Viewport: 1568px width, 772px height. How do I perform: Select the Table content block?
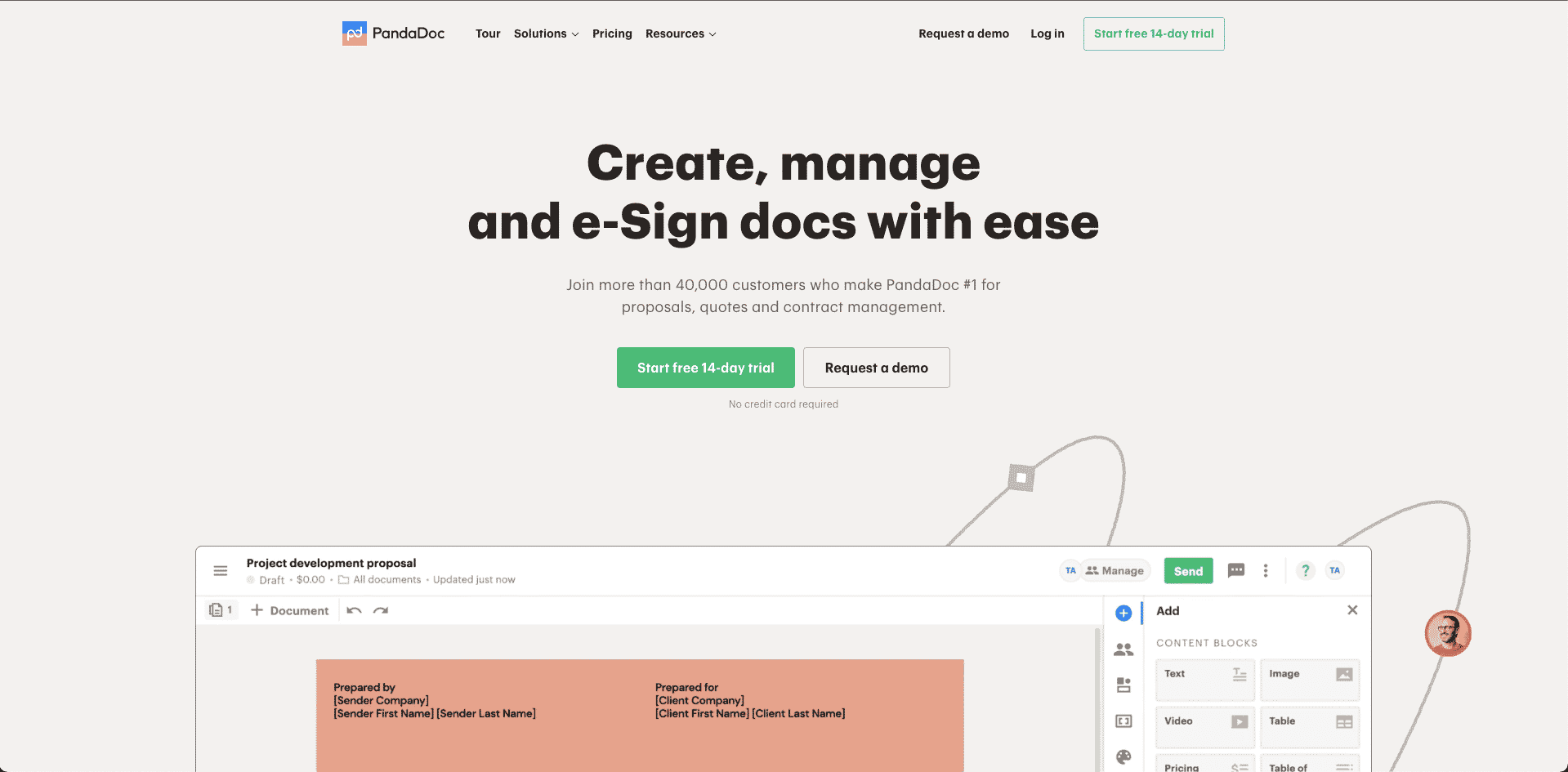click(1310, 727)
